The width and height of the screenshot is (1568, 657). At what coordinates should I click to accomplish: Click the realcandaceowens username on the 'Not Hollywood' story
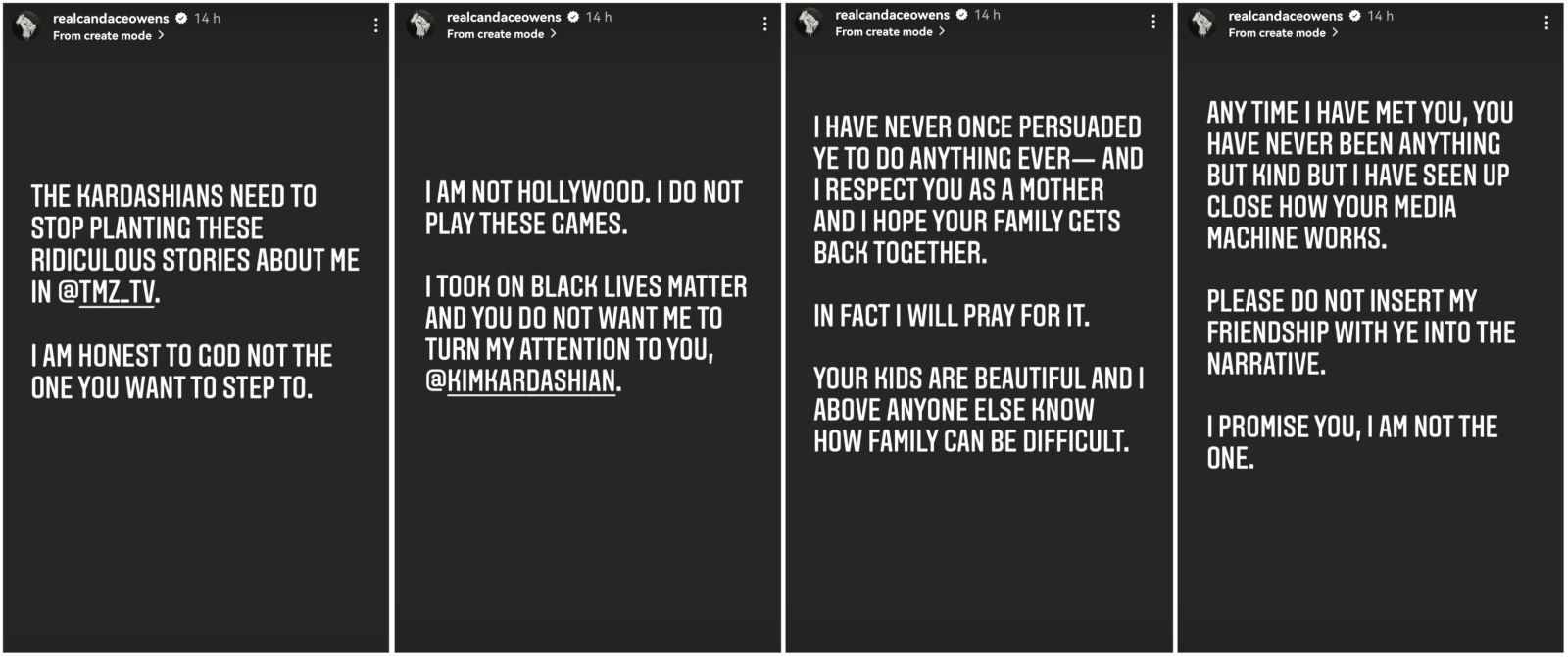tap(504, 17)
